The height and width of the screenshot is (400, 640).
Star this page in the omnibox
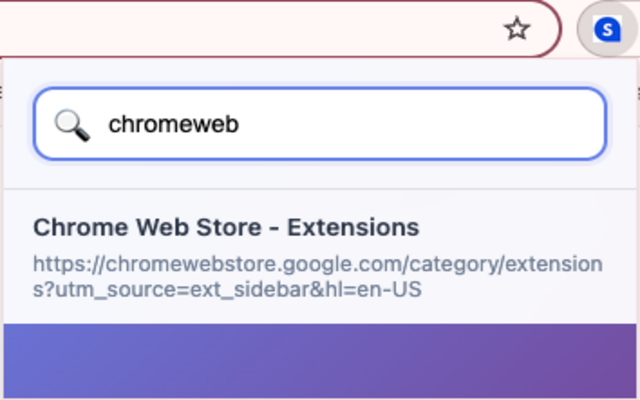coord(516,30)
